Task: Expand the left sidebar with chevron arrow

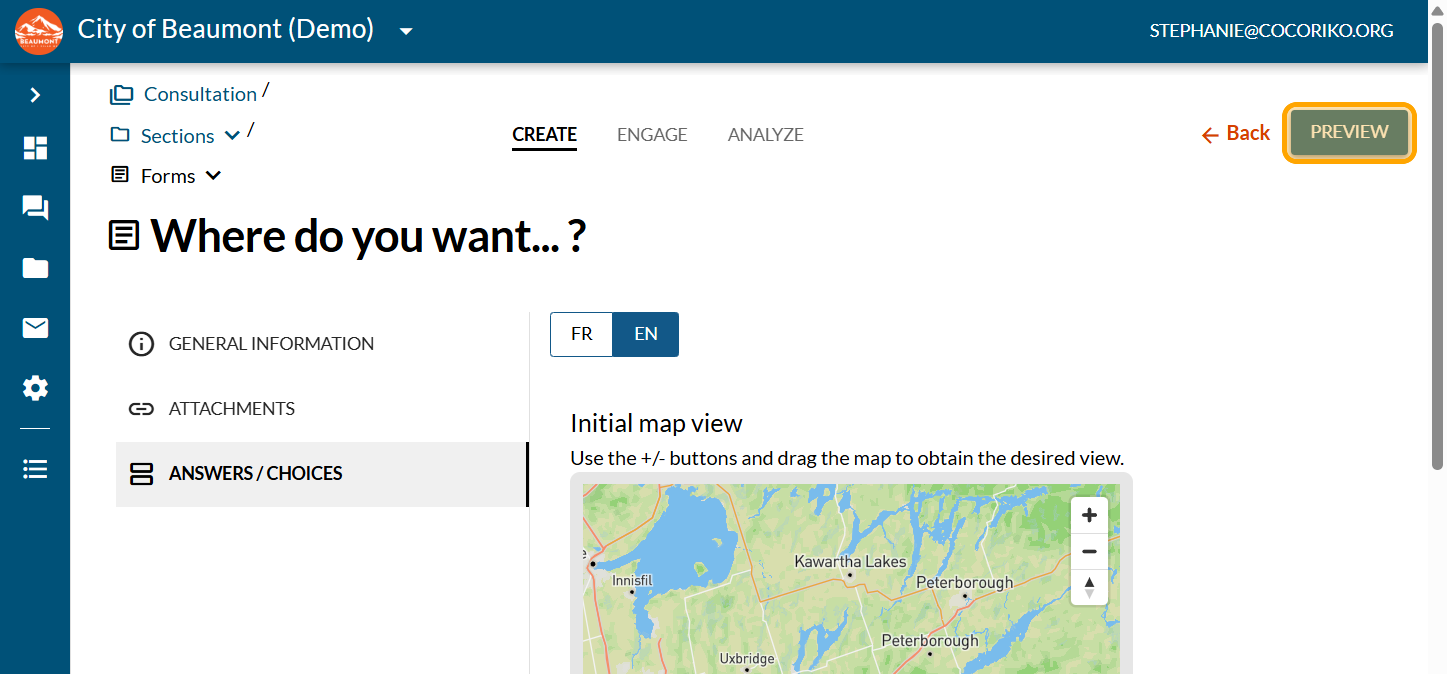Action: (x=35, y=95)
